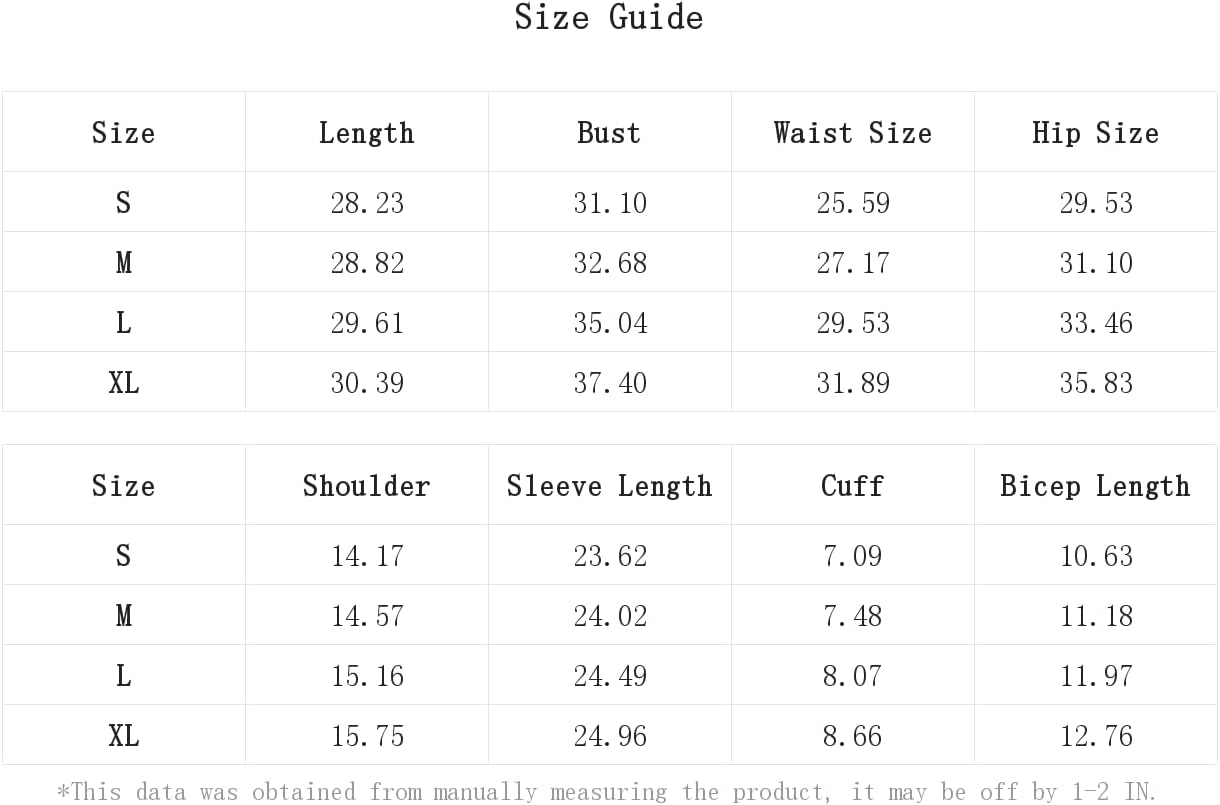Select the L waist size value 29.53
Viewport: 1220px width, 805px height.
[853, 323]
